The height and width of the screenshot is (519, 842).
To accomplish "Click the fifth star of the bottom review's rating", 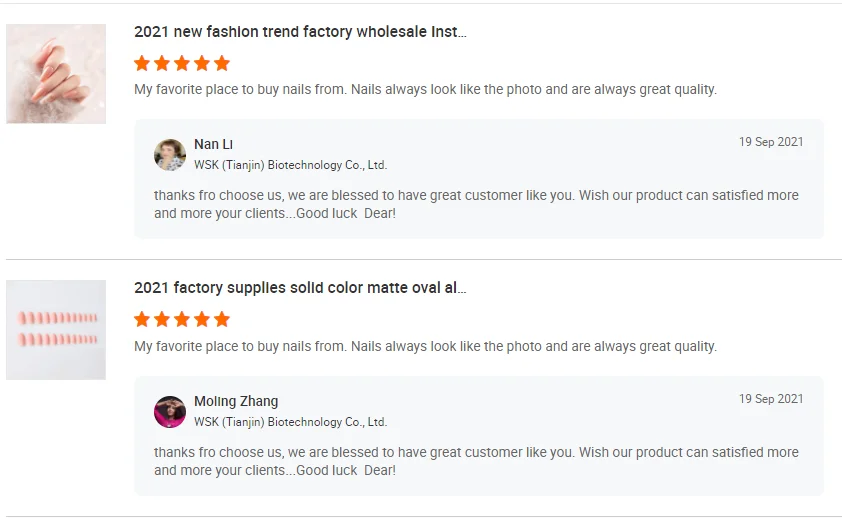I will pos(222,320).
